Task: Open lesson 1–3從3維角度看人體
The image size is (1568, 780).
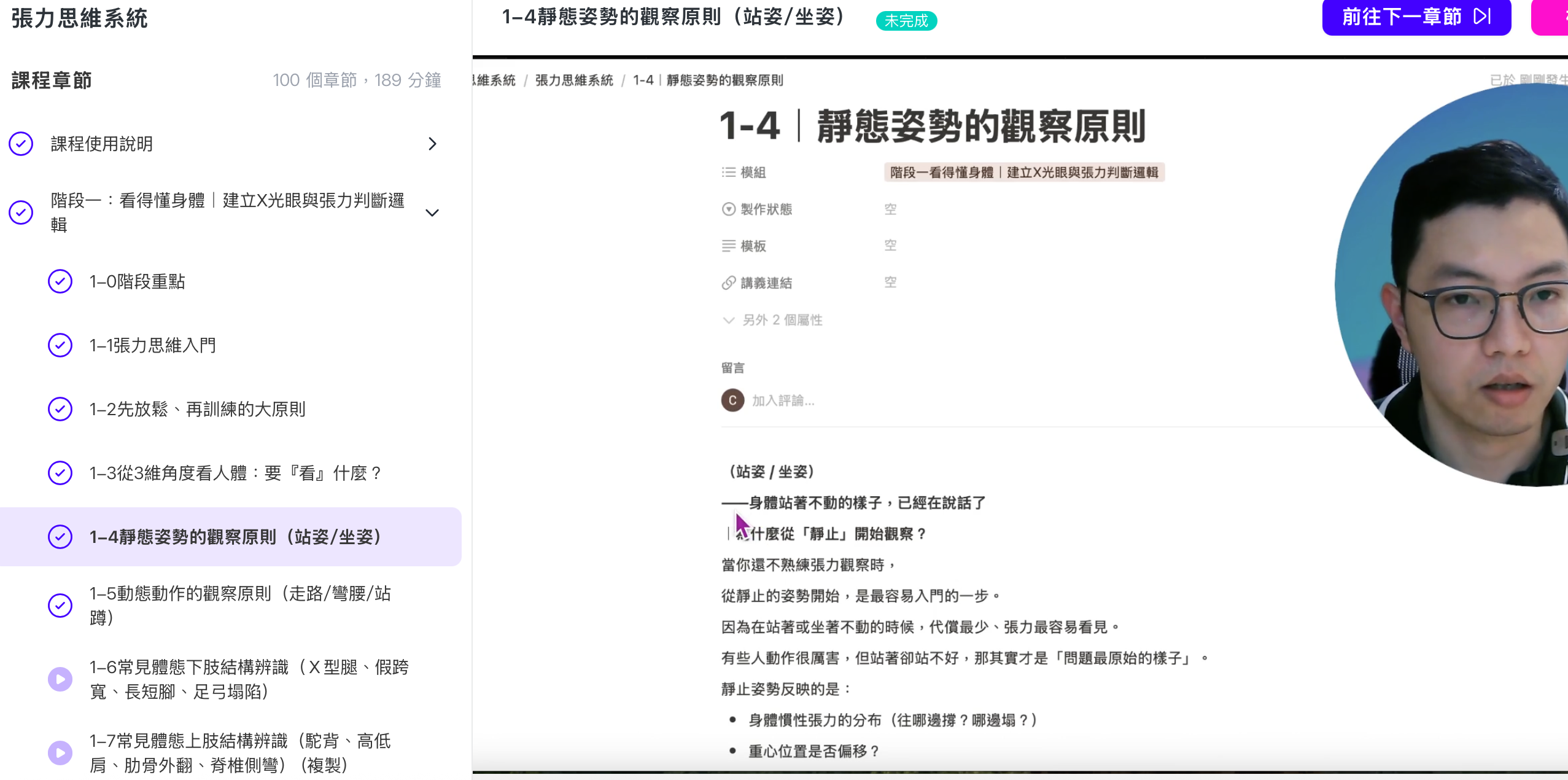Action: tap(236, 473)
